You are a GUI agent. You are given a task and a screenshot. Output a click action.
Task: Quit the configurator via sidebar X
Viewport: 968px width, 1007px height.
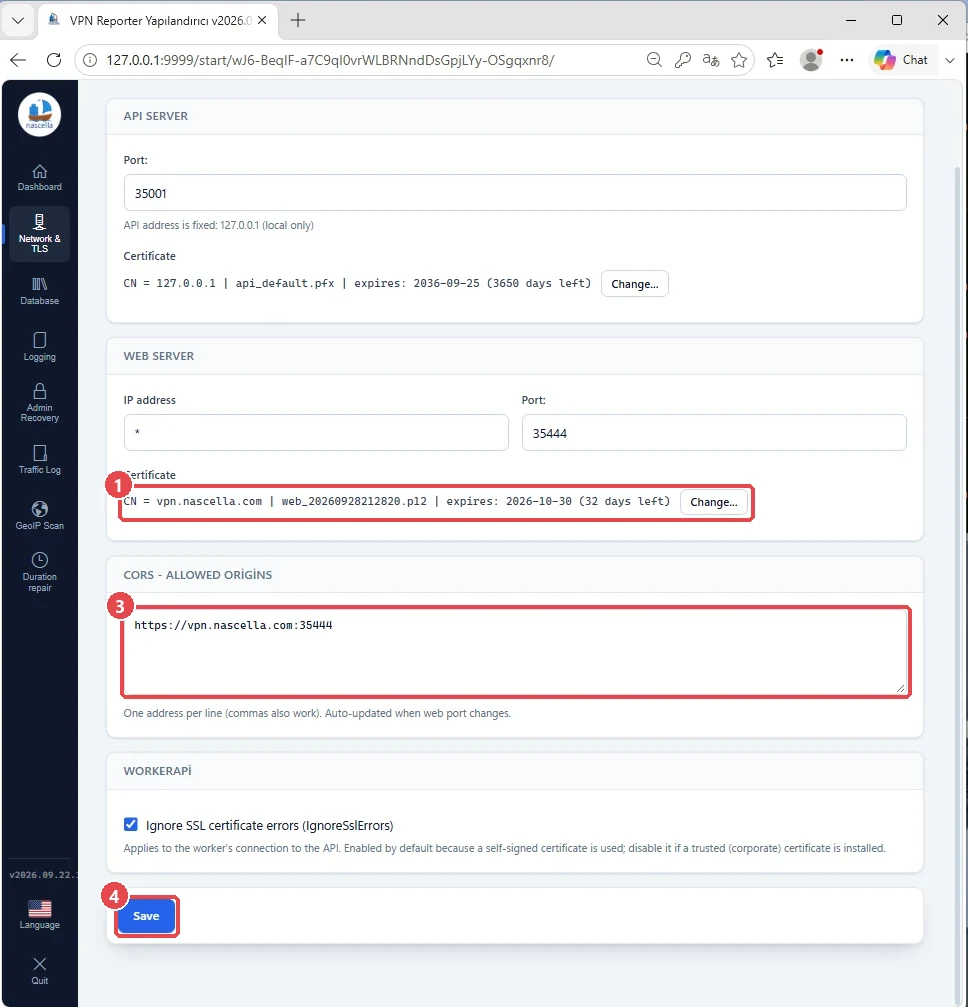click(x=39, y=970)
